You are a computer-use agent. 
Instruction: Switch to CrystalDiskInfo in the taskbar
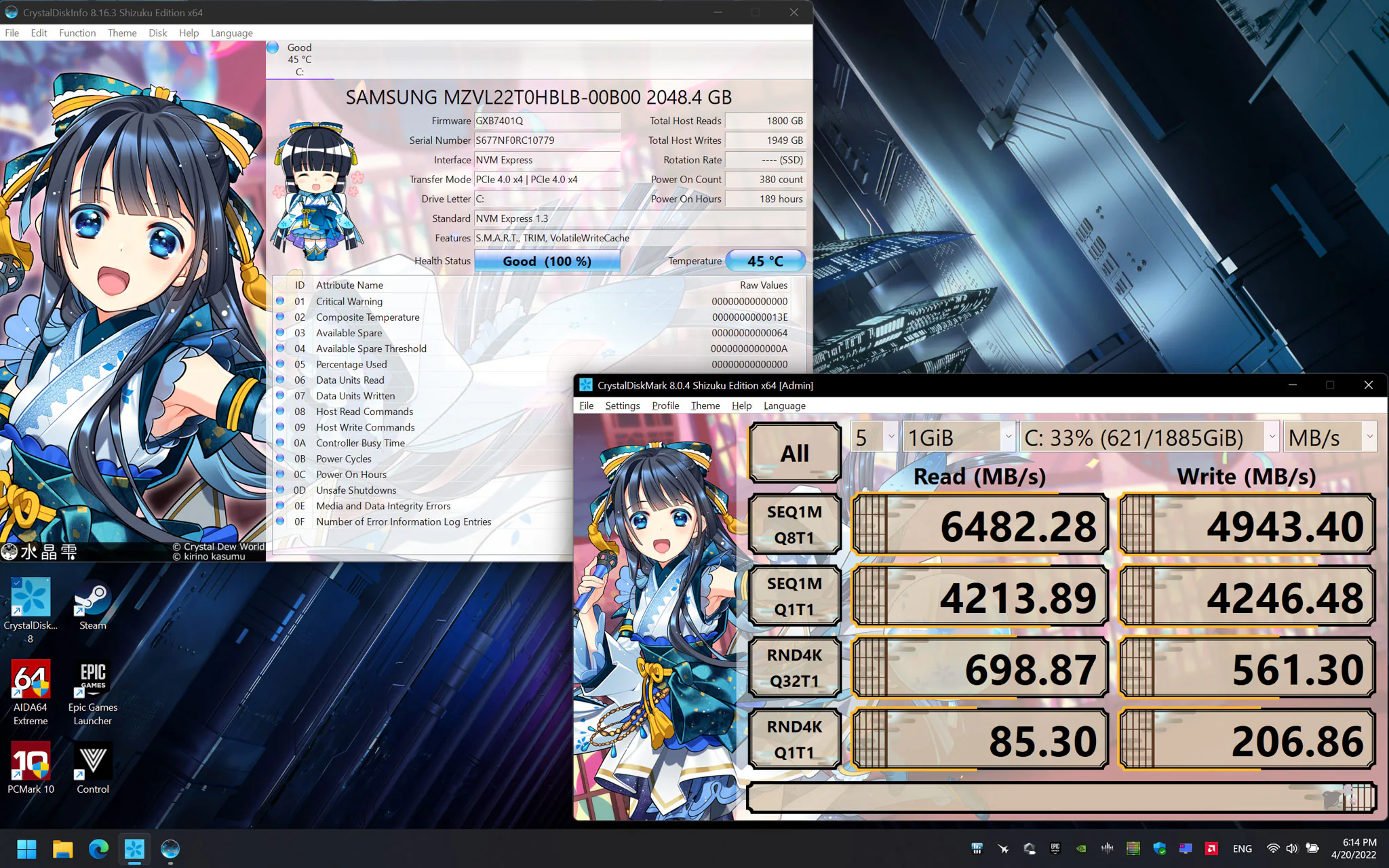(170, 848)
